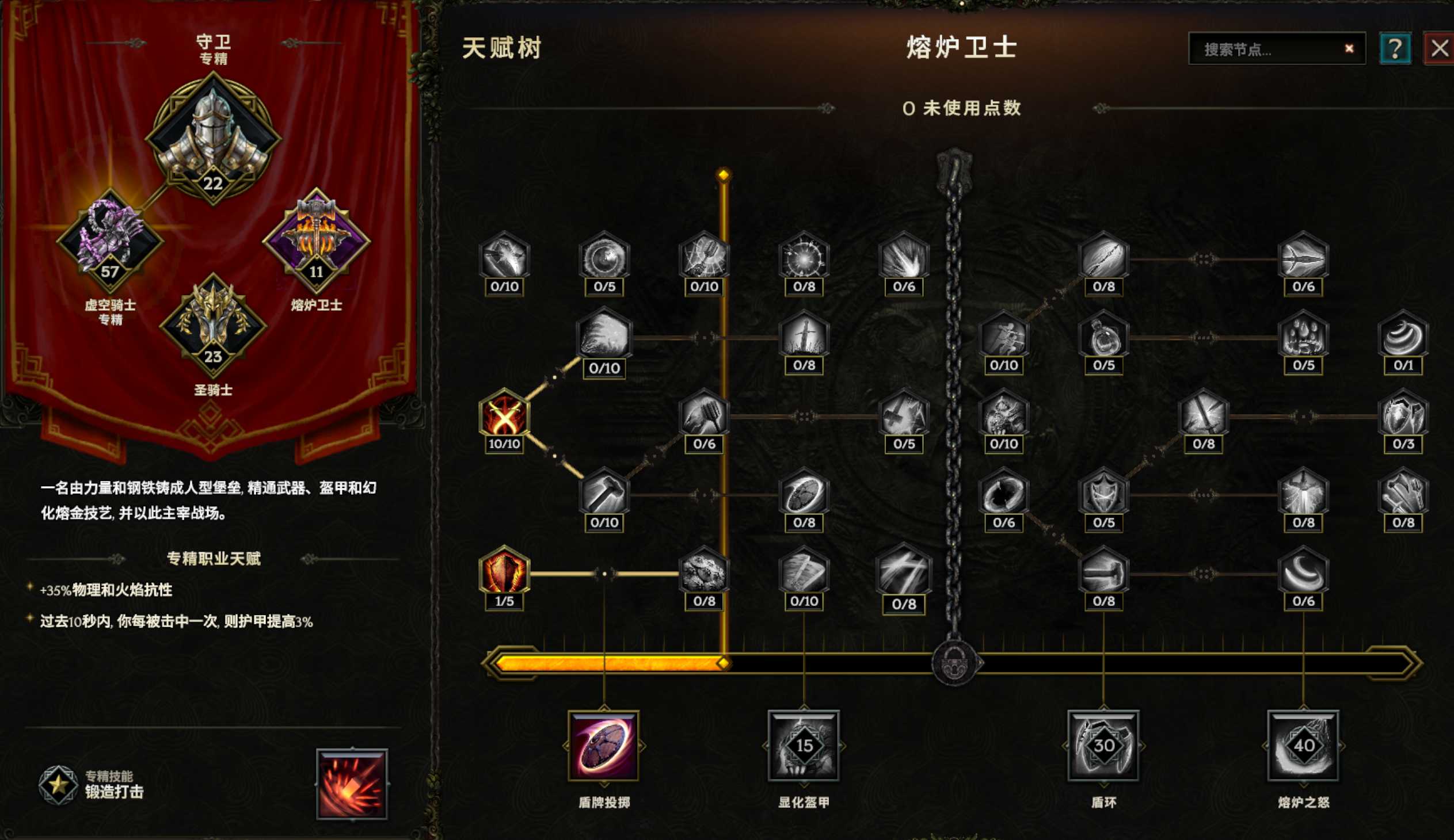Select the 虚空骑士 specialization emblem

click(x=109, y=241)
